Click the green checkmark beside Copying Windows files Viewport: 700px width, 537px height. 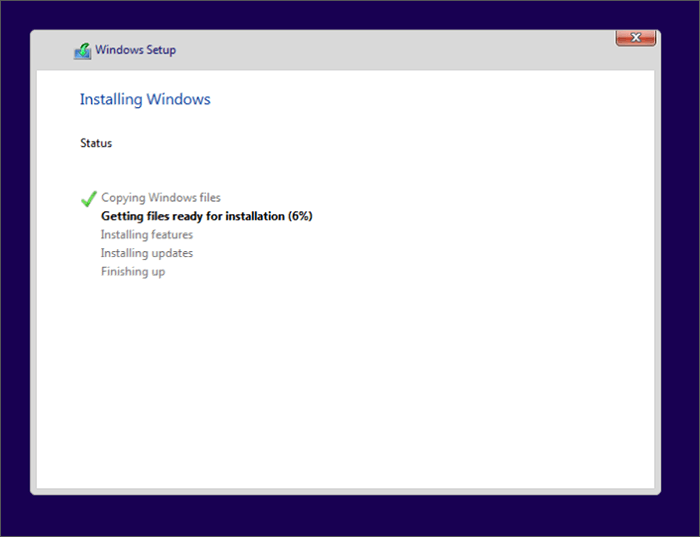[89, 199]
